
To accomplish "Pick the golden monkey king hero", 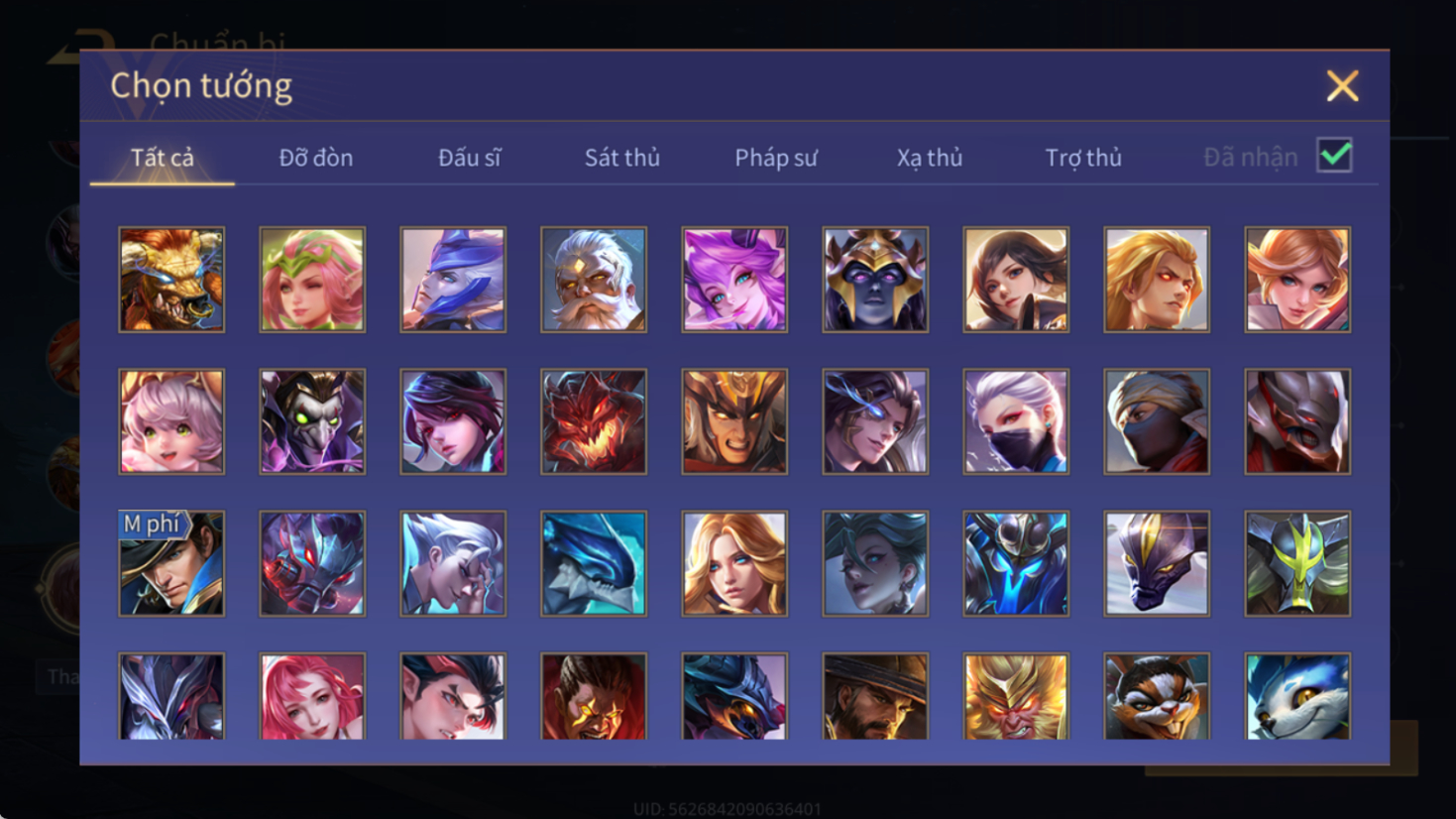I will (x=1016, y=696).
